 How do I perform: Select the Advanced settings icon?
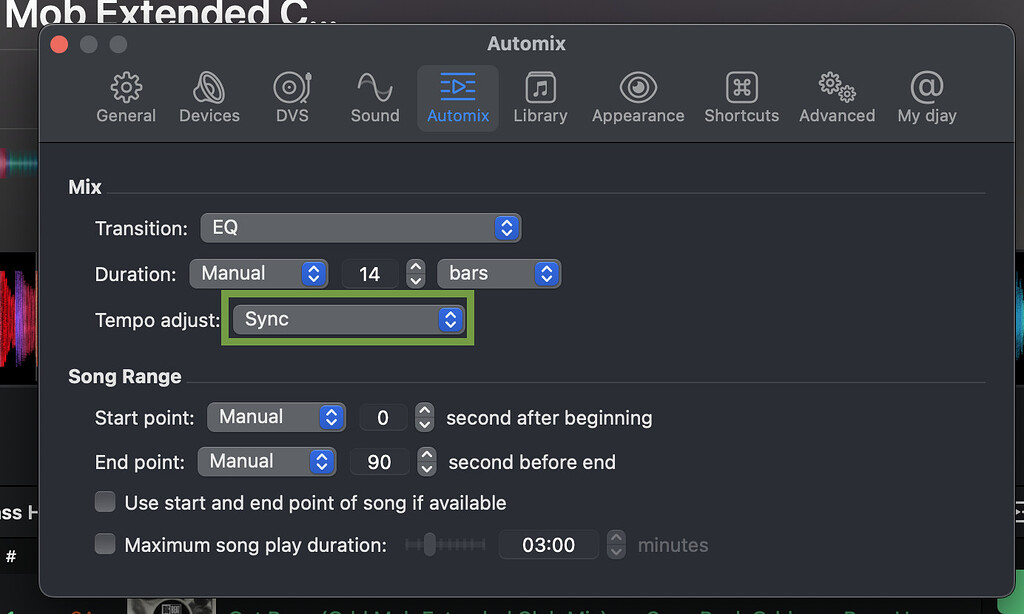point(836,97)
